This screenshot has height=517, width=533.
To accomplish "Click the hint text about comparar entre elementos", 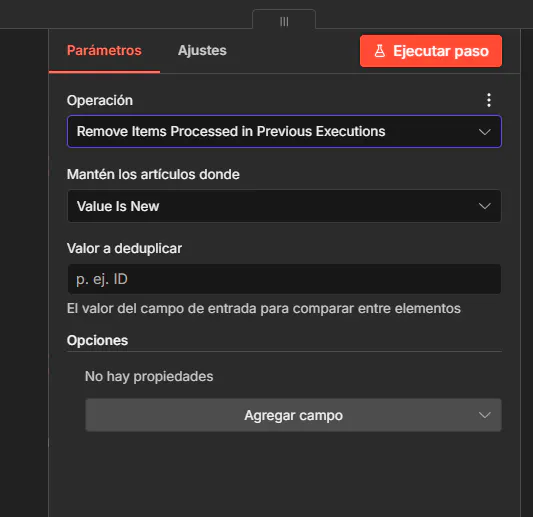I will click(x=264, y=309).
